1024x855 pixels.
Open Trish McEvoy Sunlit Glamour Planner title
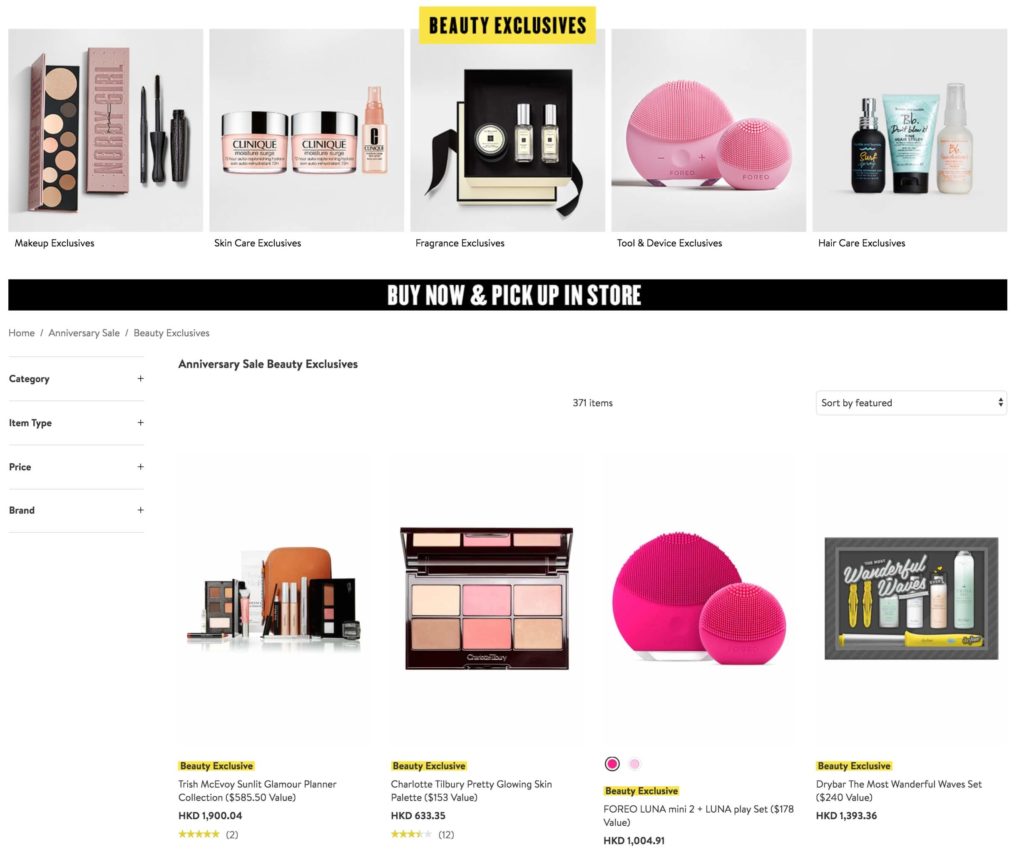[x=257, y=790]
